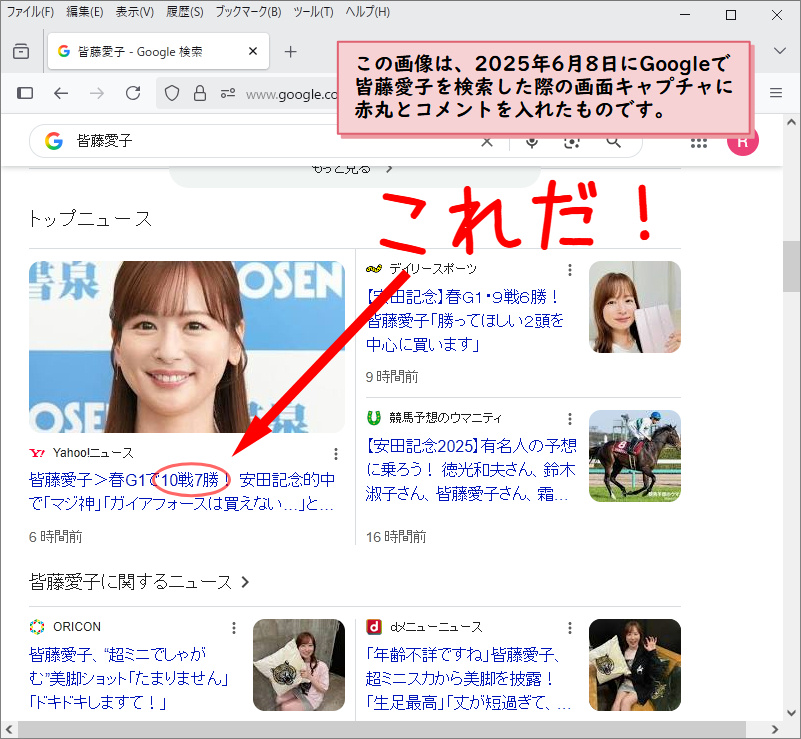Open options for the ORICON article
801x739 pixels.
coord(233,628)
